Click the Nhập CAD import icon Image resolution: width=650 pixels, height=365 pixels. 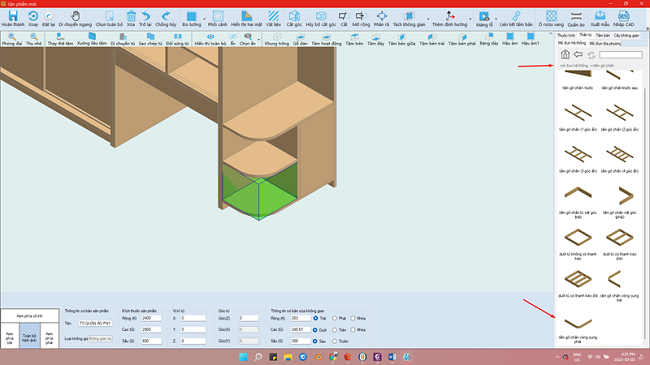coord(623,16)
